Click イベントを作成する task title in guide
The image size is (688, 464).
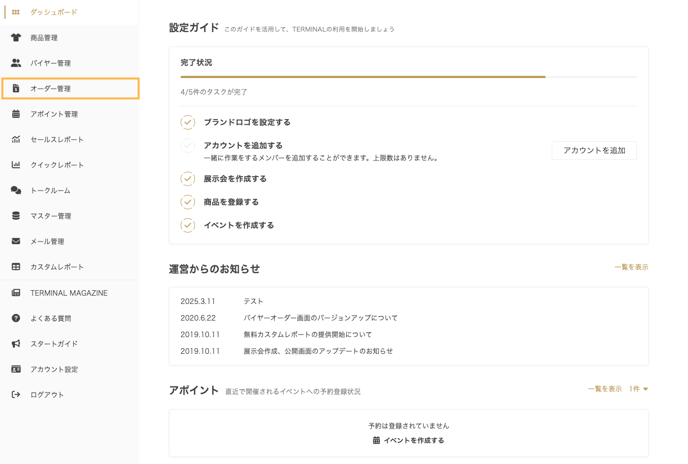tap(239, 225)
